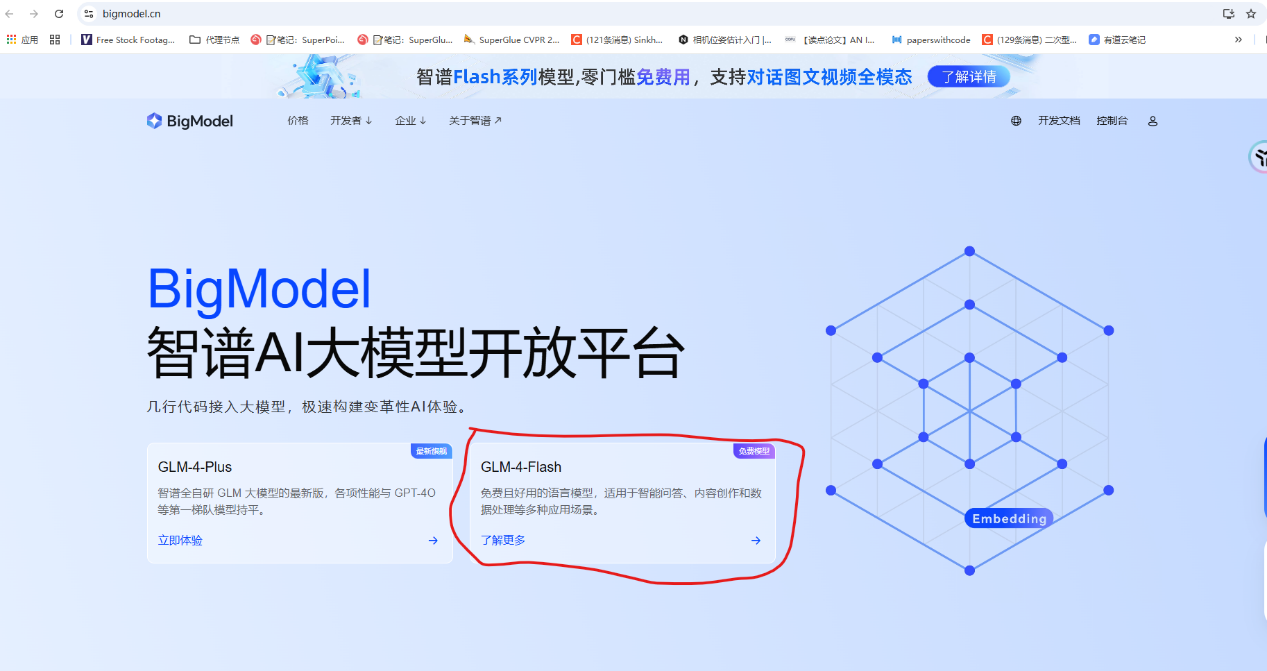Click the arrow icon on GLM-4-Flash card
This screenshot has width=1267, height=671.
[x=756, y=541]
